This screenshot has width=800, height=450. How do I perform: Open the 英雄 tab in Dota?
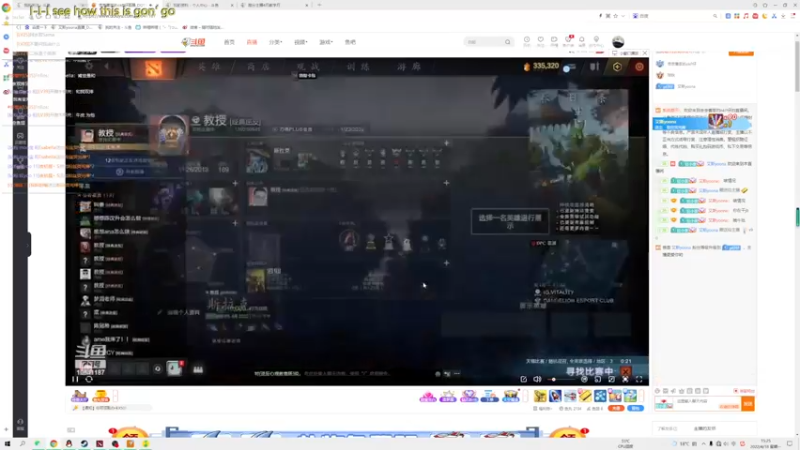coord(208,67)
